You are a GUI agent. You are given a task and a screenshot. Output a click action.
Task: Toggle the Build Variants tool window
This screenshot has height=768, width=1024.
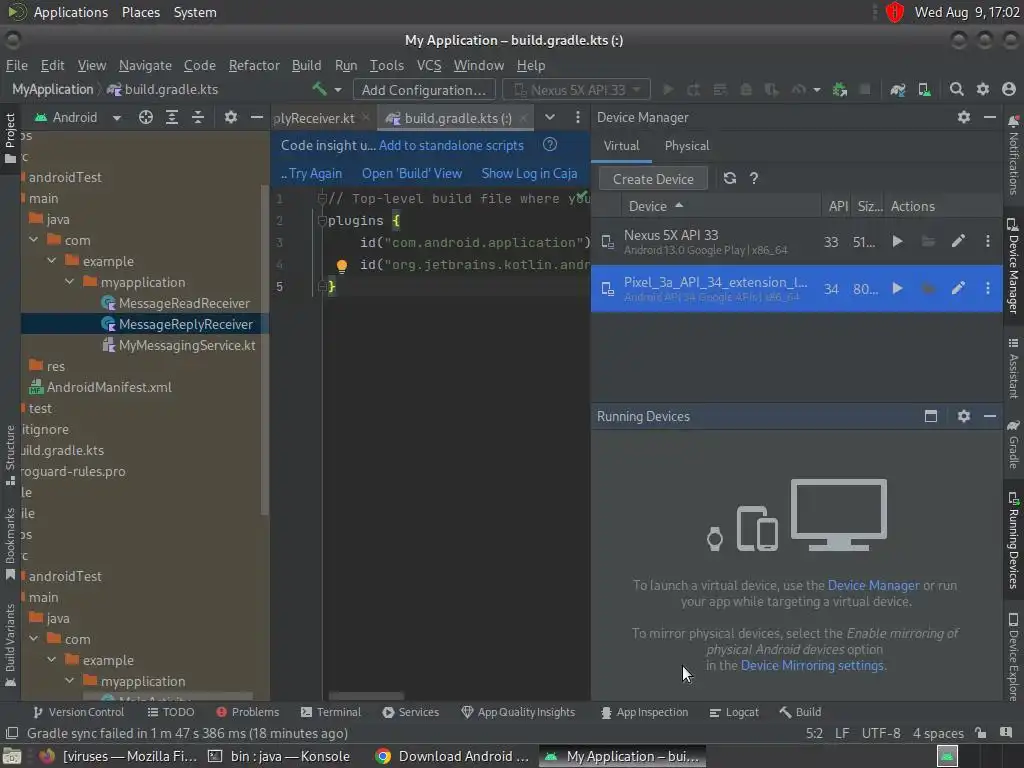click(10, 645)
